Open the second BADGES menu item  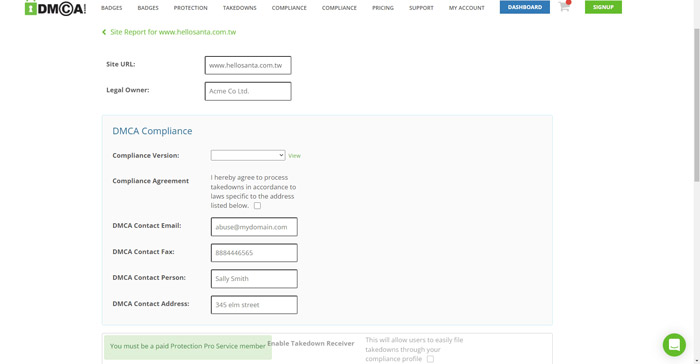pyautogui.click(x=148, y=8)
